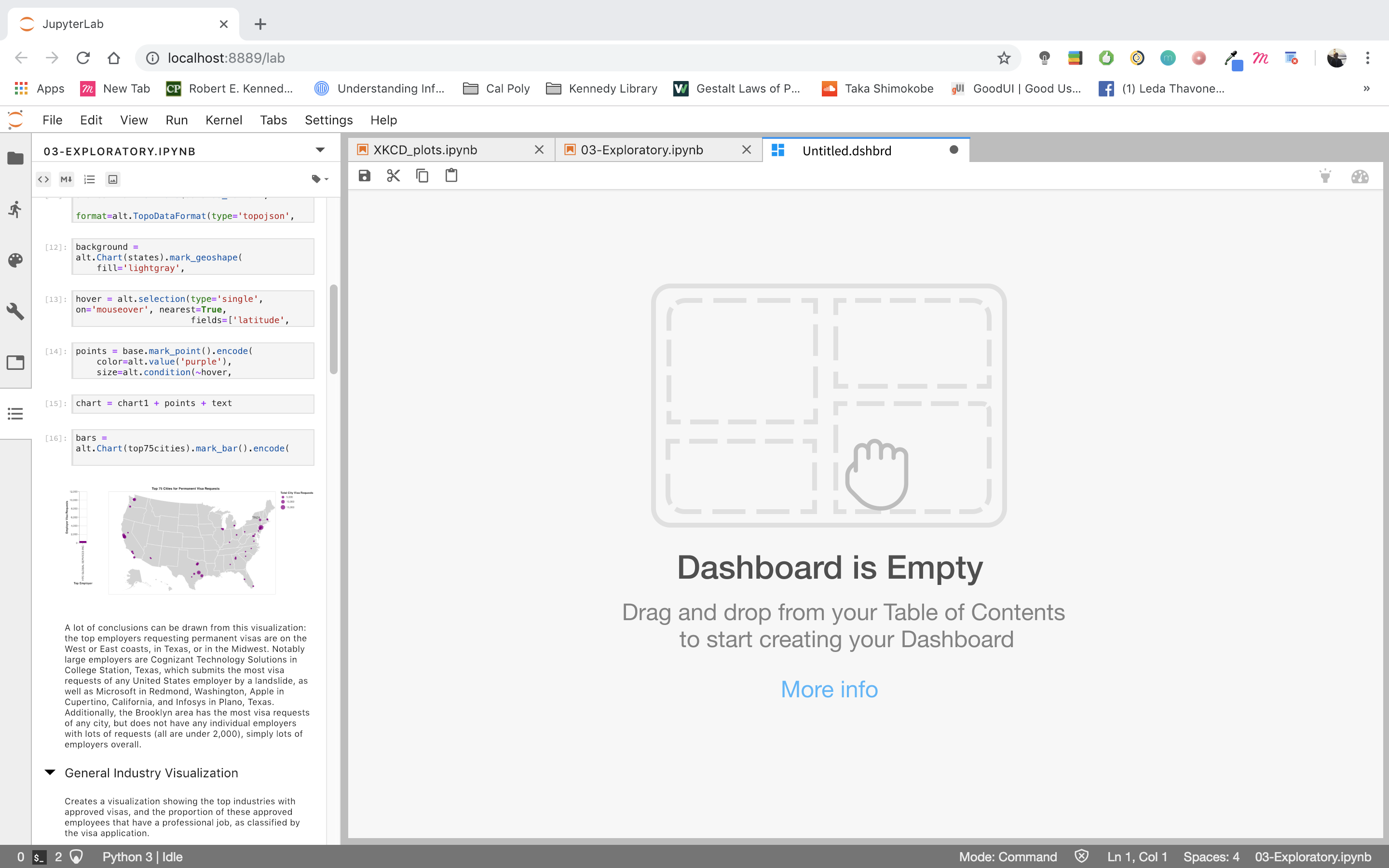Toggle automatic section numbering in TOC

tap(89, 179)
